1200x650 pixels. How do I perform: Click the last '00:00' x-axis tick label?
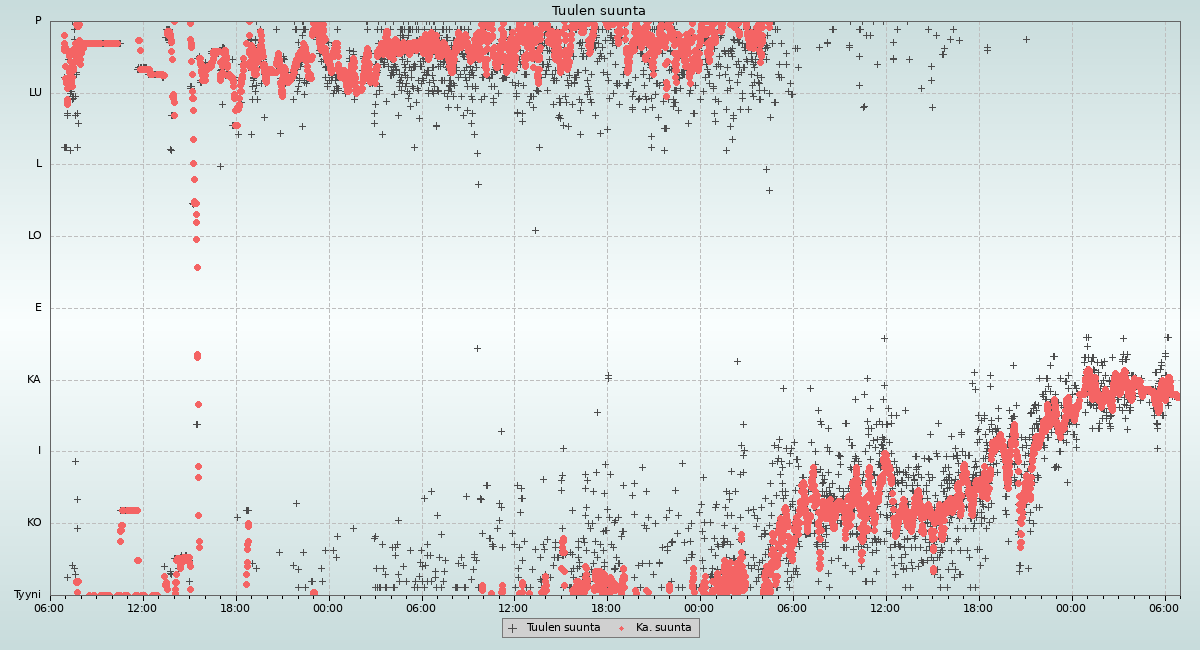coord(1071,608)
